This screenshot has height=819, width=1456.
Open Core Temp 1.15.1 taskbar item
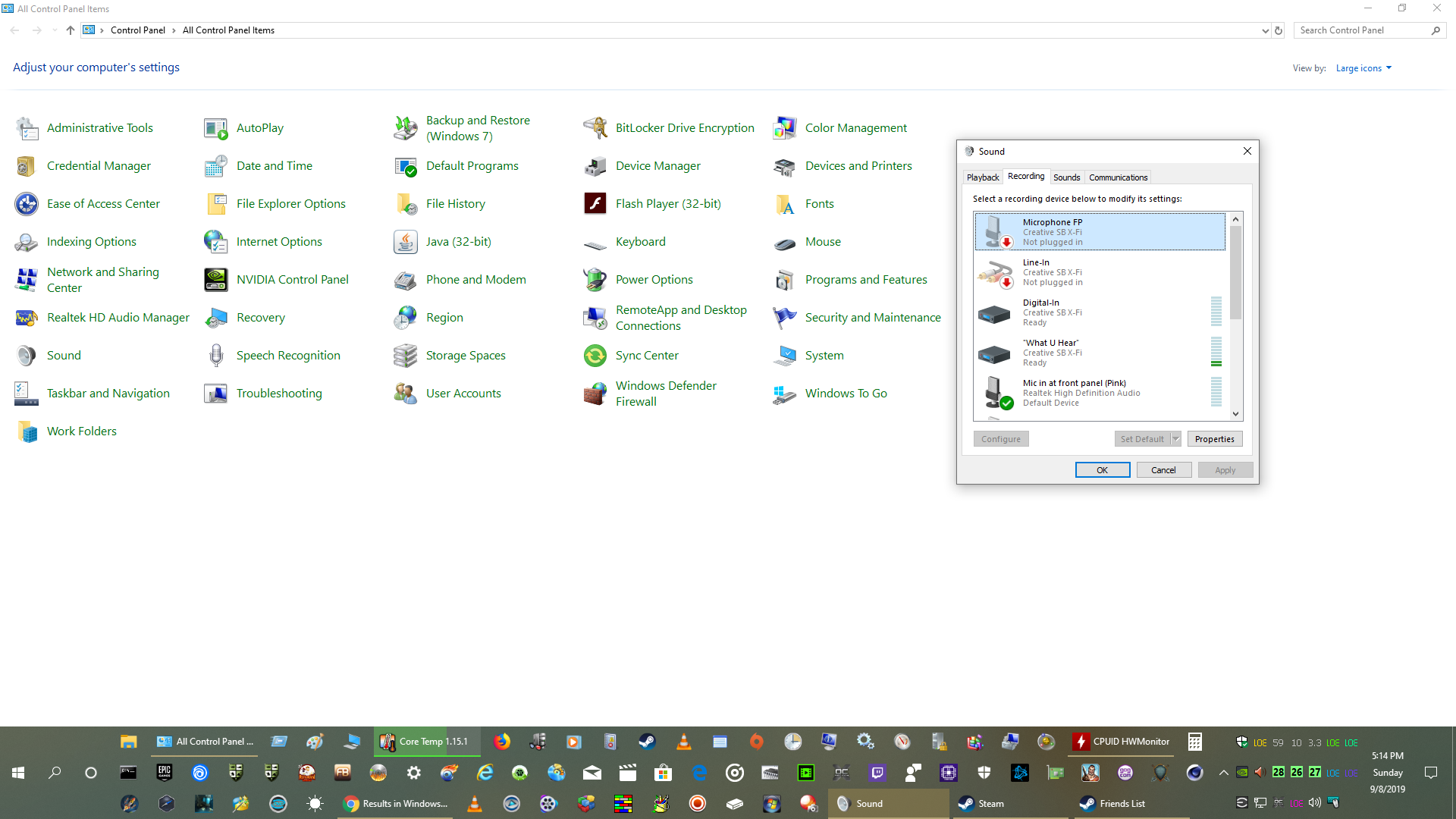pyautogui.click(x=427, y=742)
